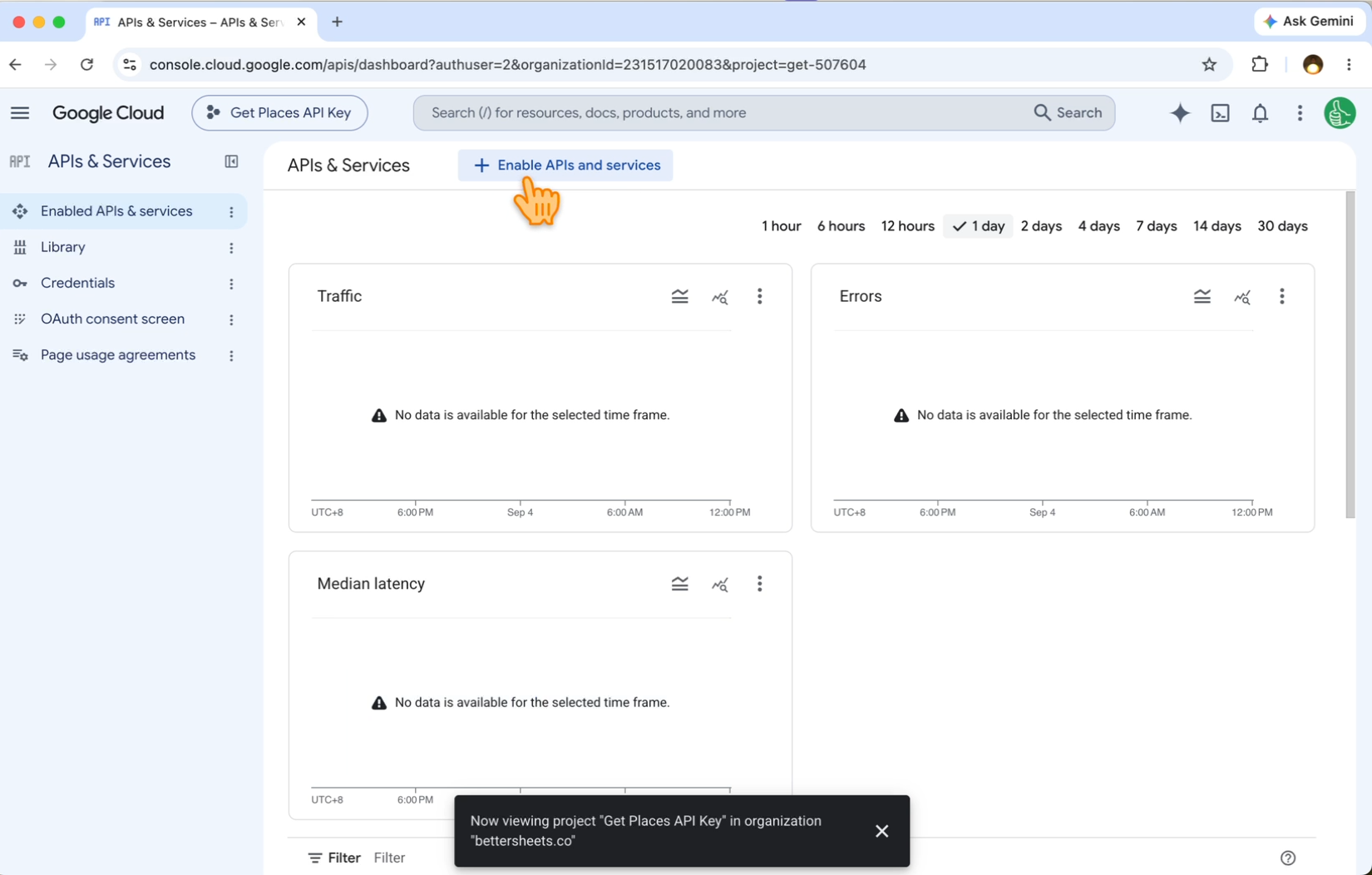1372x875 pixels.
Task: Close the APIs & Services browser tab
Action: [301, 22]
